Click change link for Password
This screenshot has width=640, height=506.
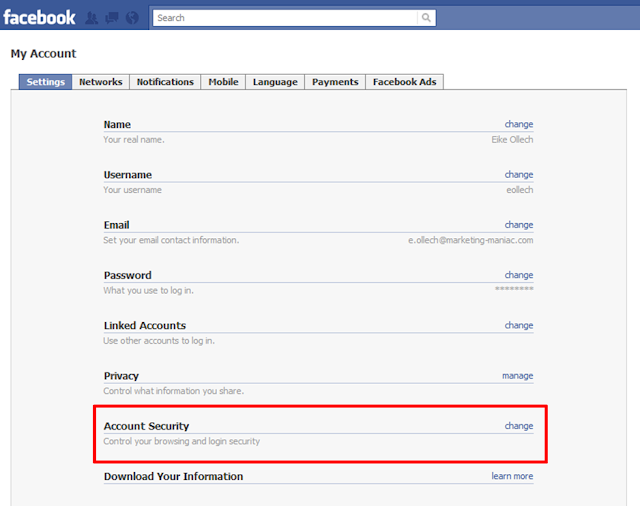pyautogui.click(x=519, y=275)
